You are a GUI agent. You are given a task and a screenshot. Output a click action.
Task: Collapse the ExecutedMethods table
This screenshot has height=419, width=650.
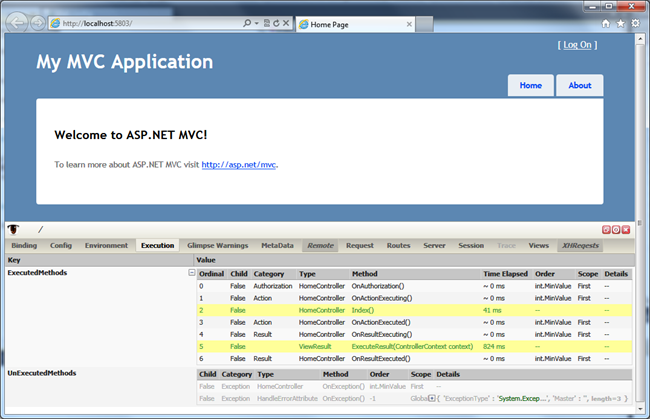pos(191,273)
